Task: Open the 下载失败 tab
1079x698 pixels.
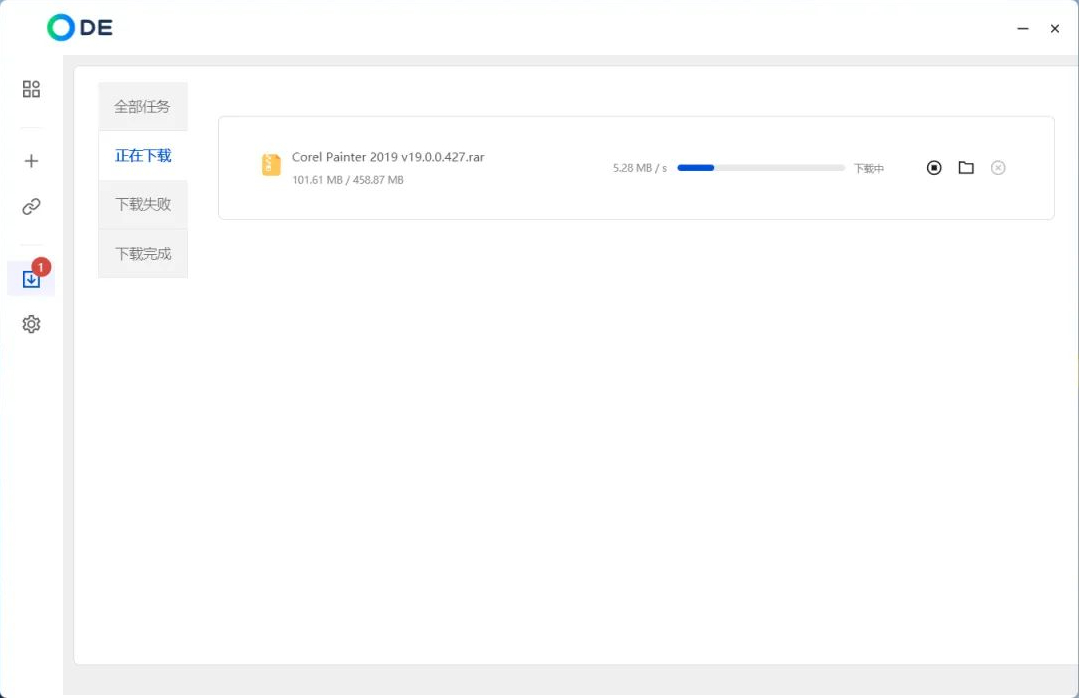Action: click(x=142, y=204)
